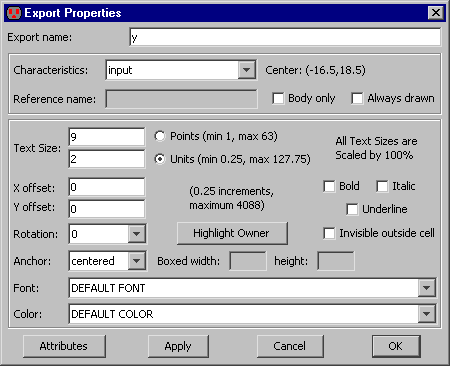Click the Highlight Owner button
450x366 pixels.
coord(232,233)
